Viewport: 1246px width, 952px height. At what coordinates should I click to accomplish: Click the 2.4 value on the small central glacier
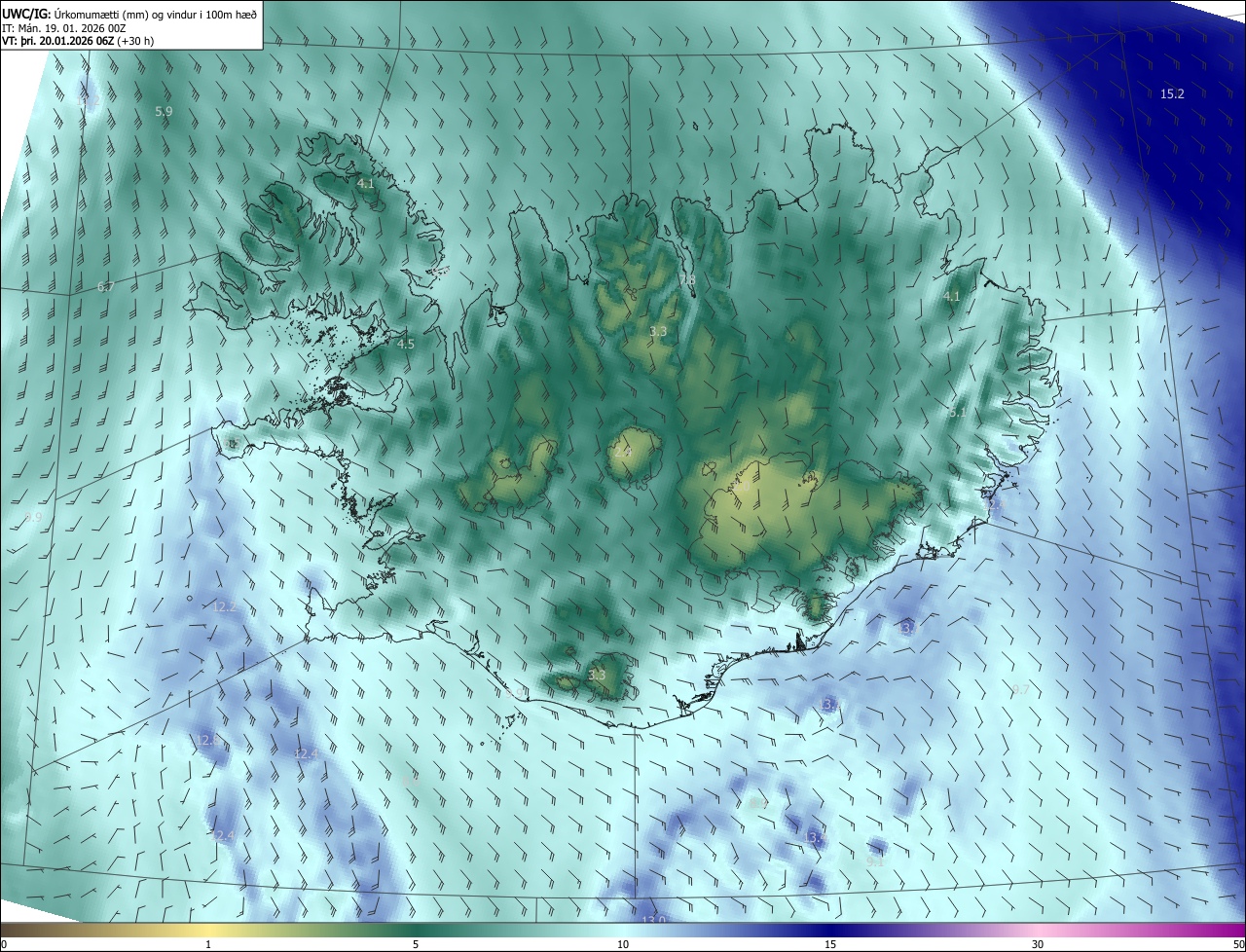pos(624,452)
